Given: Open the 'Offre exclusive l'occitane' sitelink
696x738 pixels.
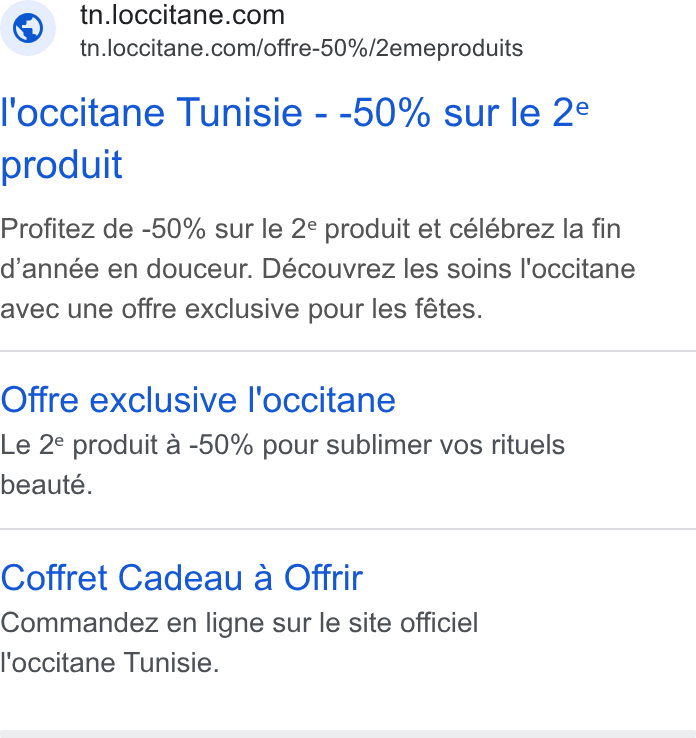Looking at the screenshot, I should (198, 400).
